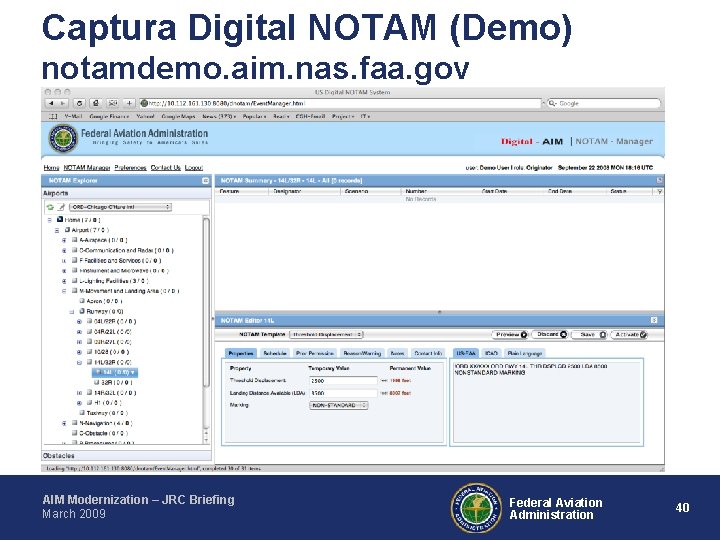This screenshot has height=540, width=720.
Task: Switch to the ICAO output tab
Action: coord(491,353)
